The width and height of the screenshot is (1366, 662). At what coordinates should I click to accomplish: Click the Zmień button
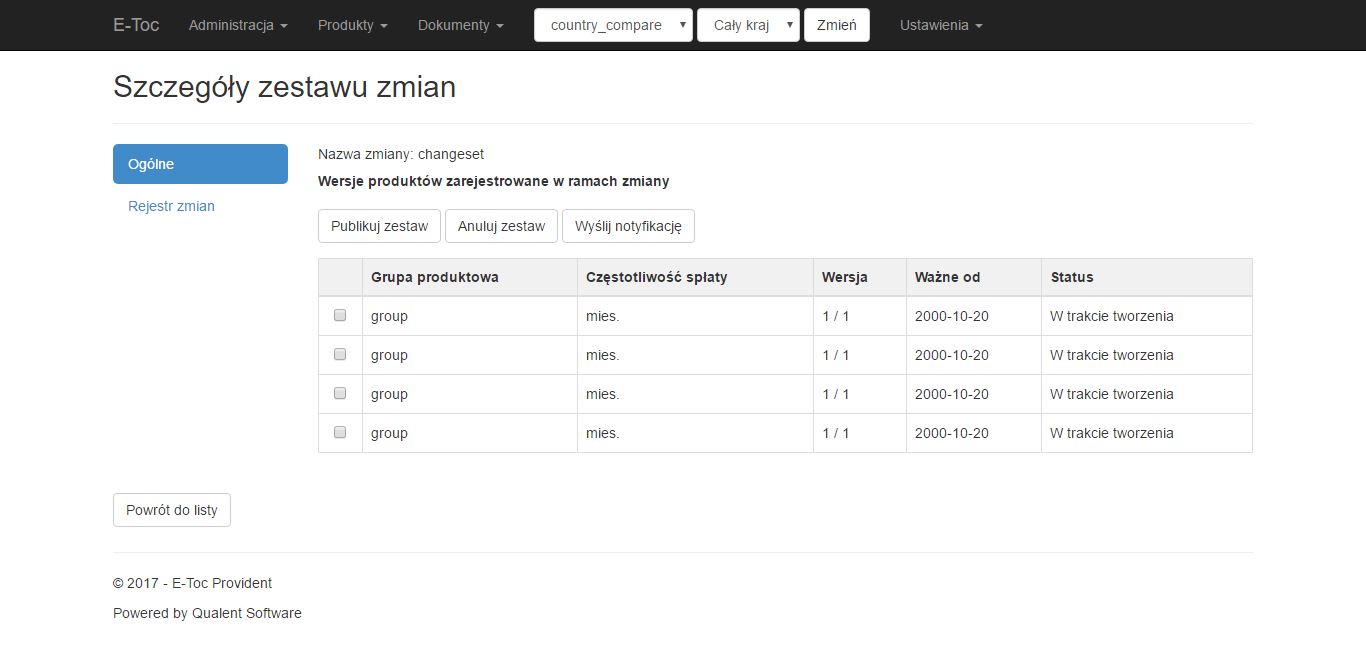click(837, 25)
